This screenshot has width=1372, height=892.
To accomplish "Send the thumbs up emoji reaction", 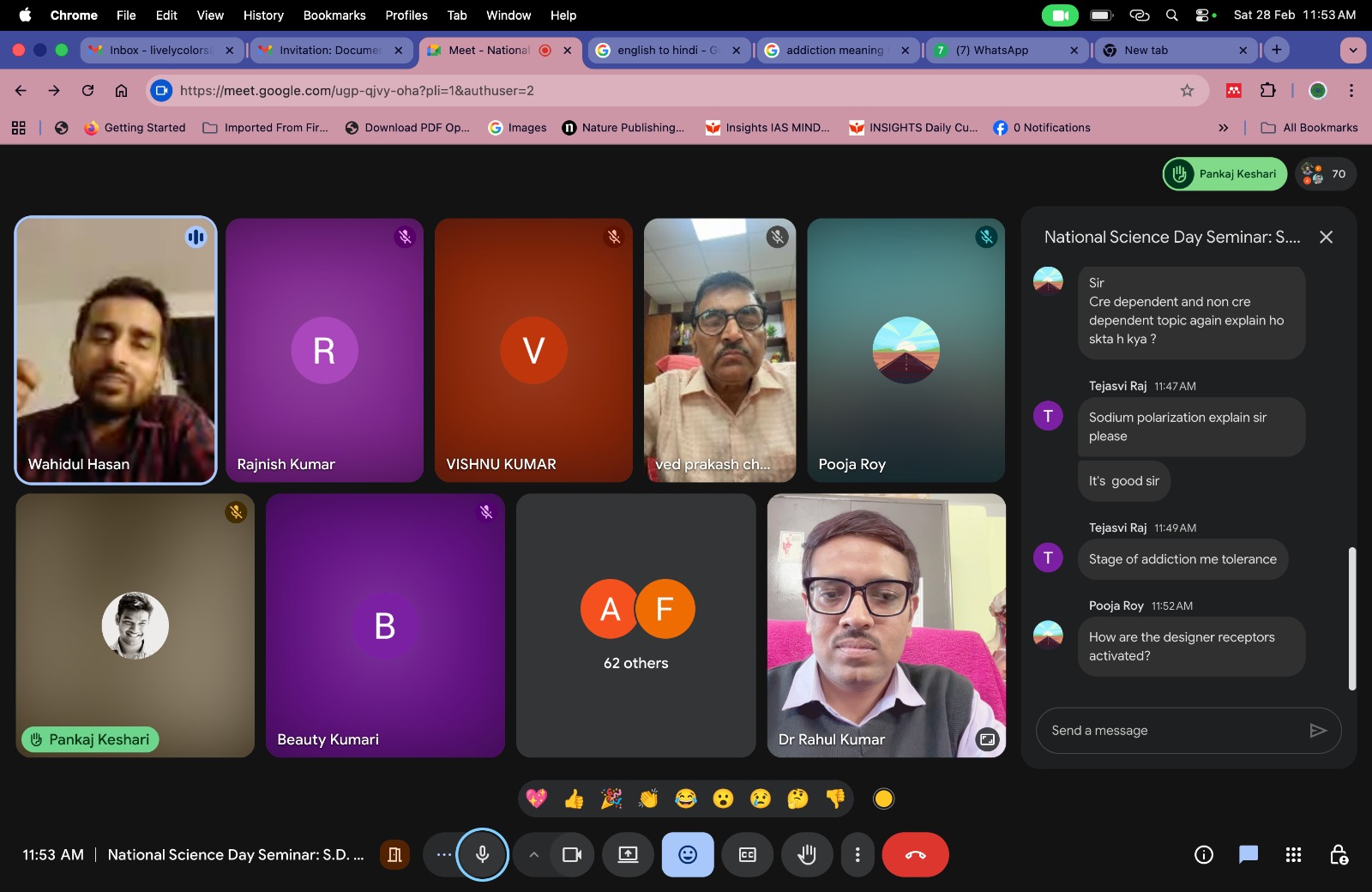I will click(x=574, y=799).
